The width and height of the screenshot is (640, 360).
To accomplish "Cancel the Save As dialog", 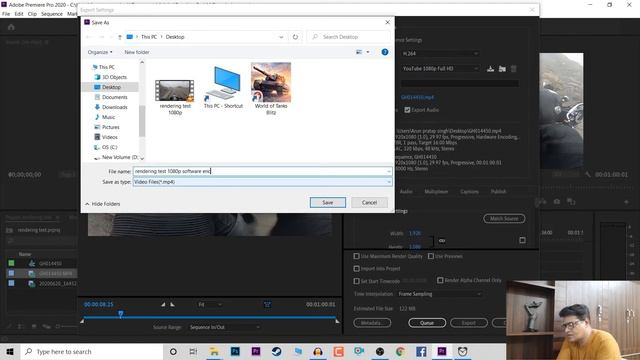I will (x=369, y=202).
